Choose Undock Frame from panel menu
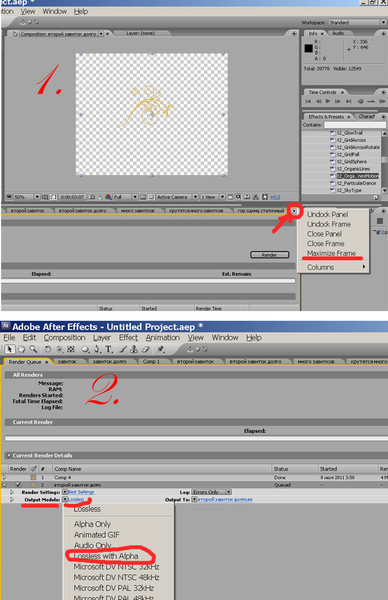 pyautogui.click(x=329, y=224)
